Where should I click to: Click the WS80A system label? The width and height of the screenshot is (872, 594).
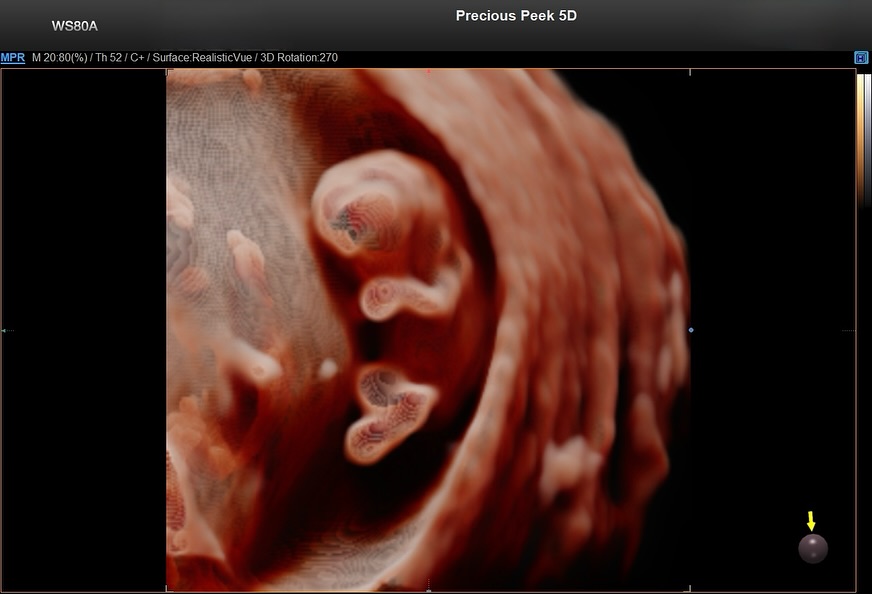[75, 26]
